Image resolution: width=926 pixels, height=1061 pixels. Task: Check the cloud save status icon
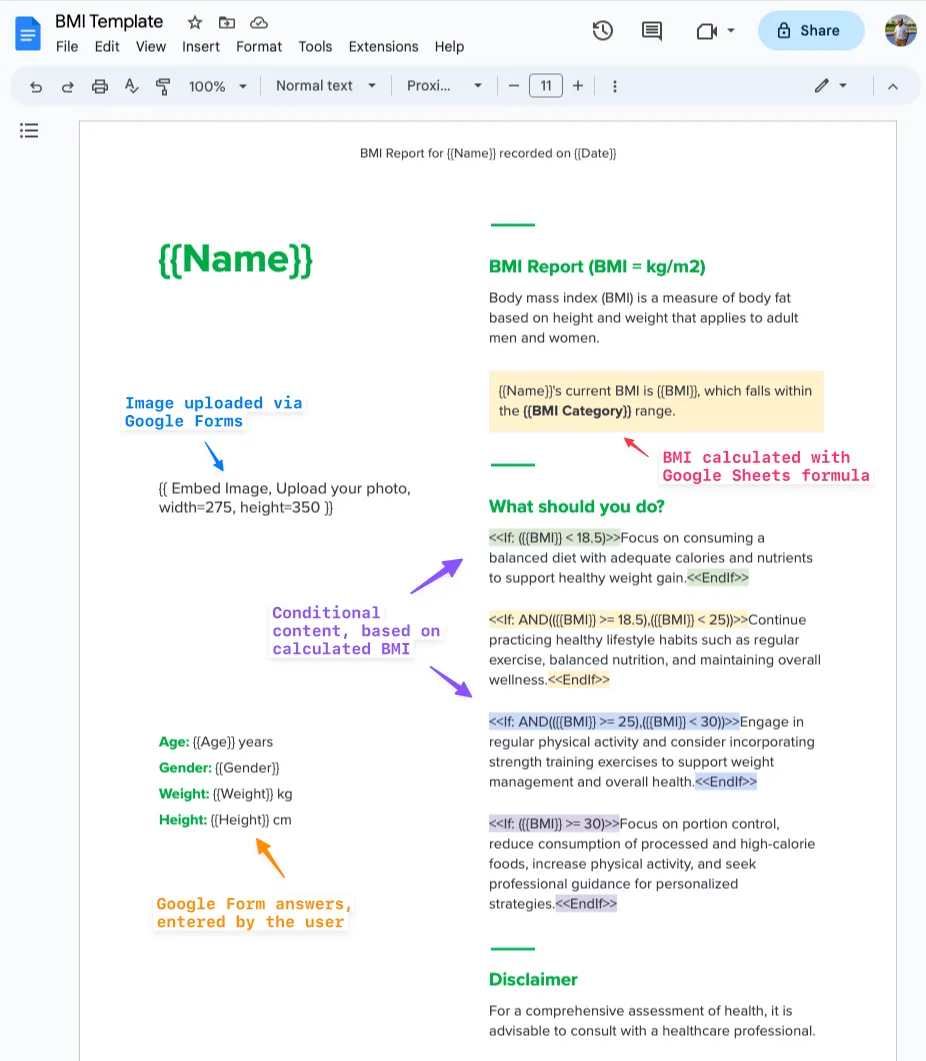click(259, 22)
